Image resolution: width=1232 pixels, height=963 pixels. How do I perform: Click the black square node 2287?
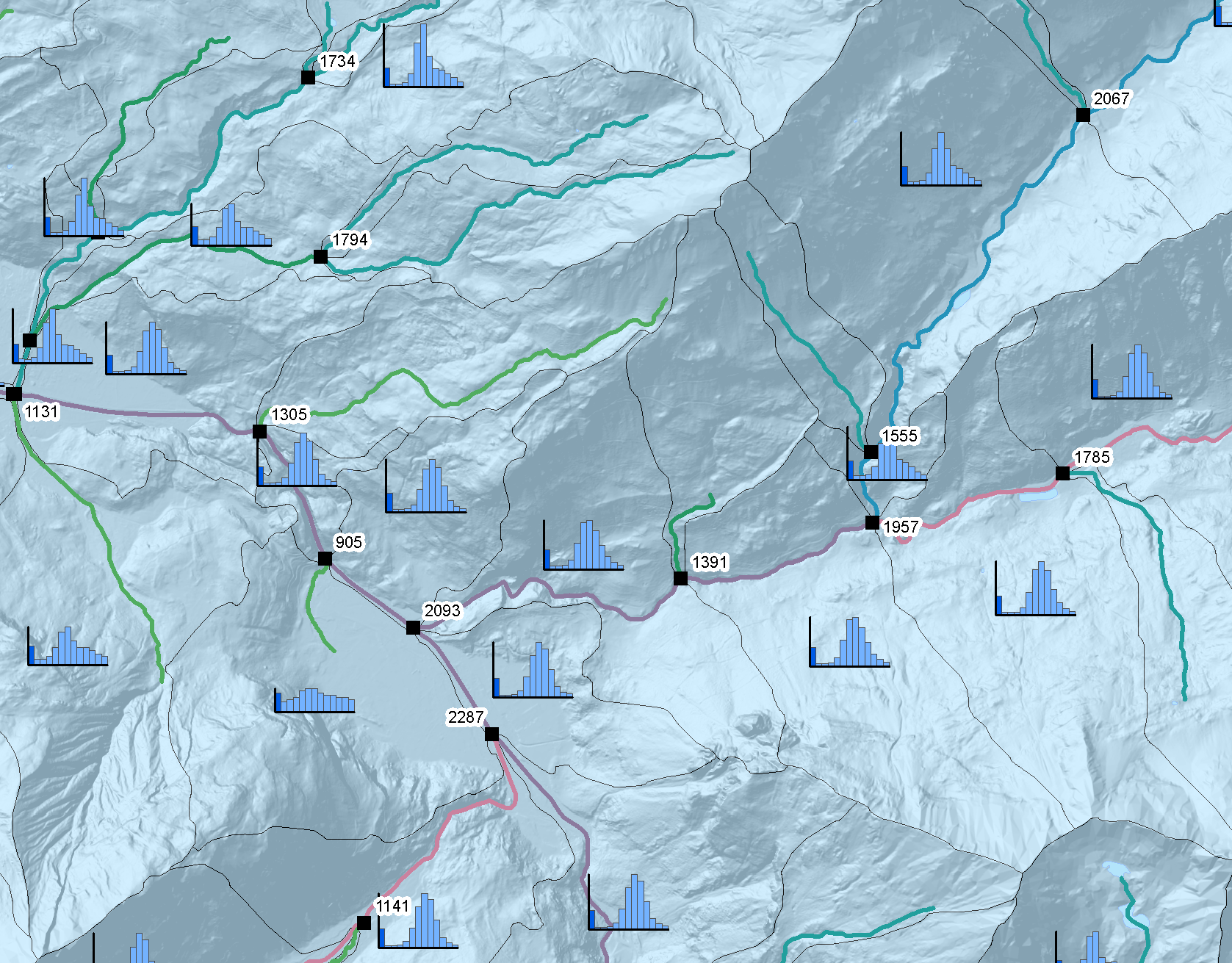coord(492,735)
